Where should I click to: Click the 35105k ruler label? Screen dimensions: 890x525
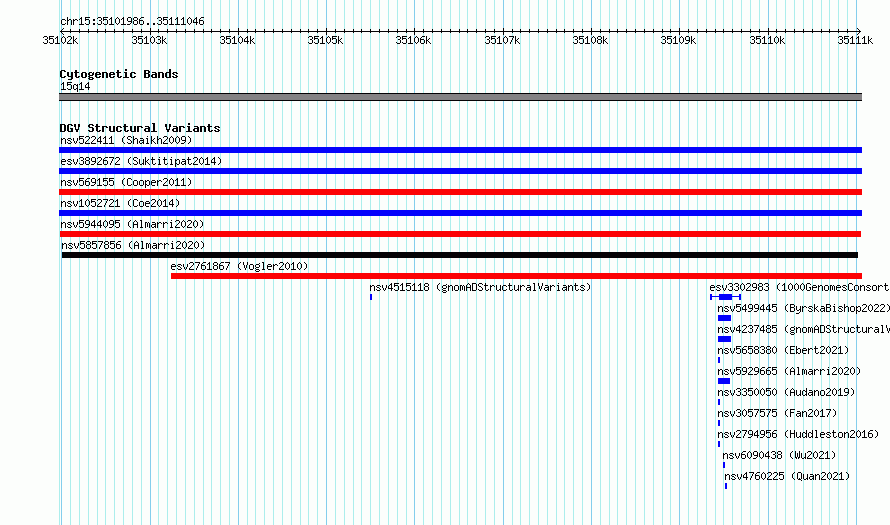pyautogui.click(x=325, y=40)
